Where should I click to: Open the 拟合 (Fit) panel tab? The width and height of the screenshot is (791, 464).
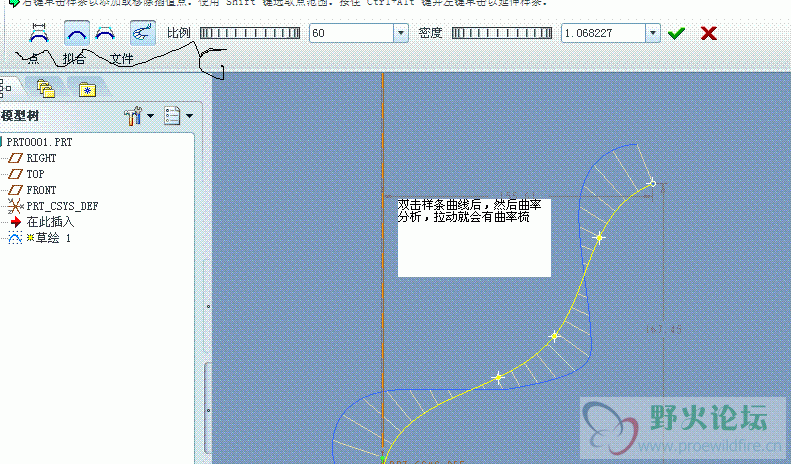[74, 59]
